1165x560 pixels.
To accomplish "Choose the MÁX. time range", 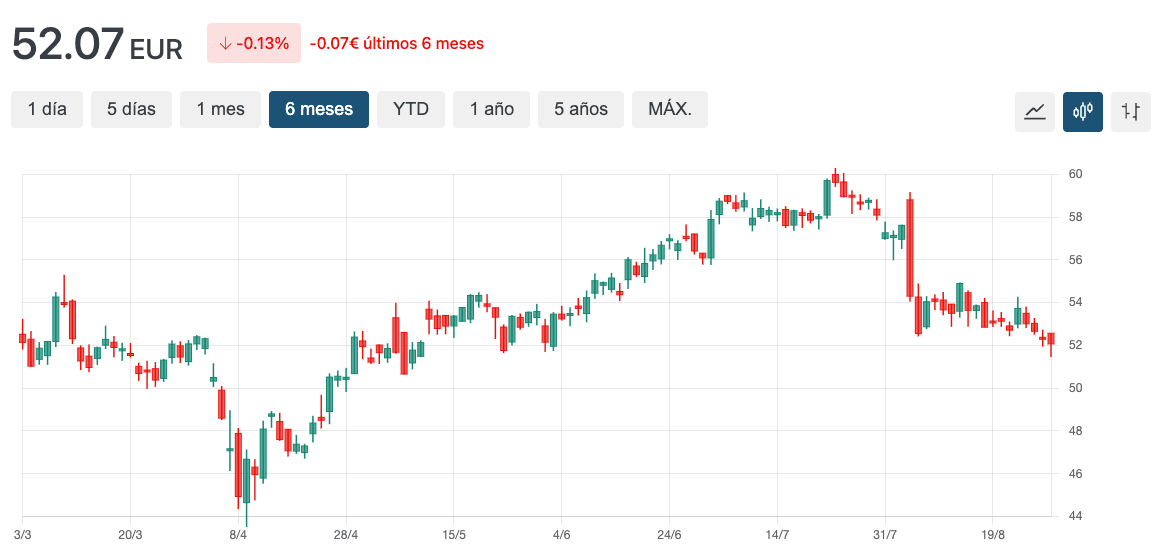I will click(x=669, y=110).
